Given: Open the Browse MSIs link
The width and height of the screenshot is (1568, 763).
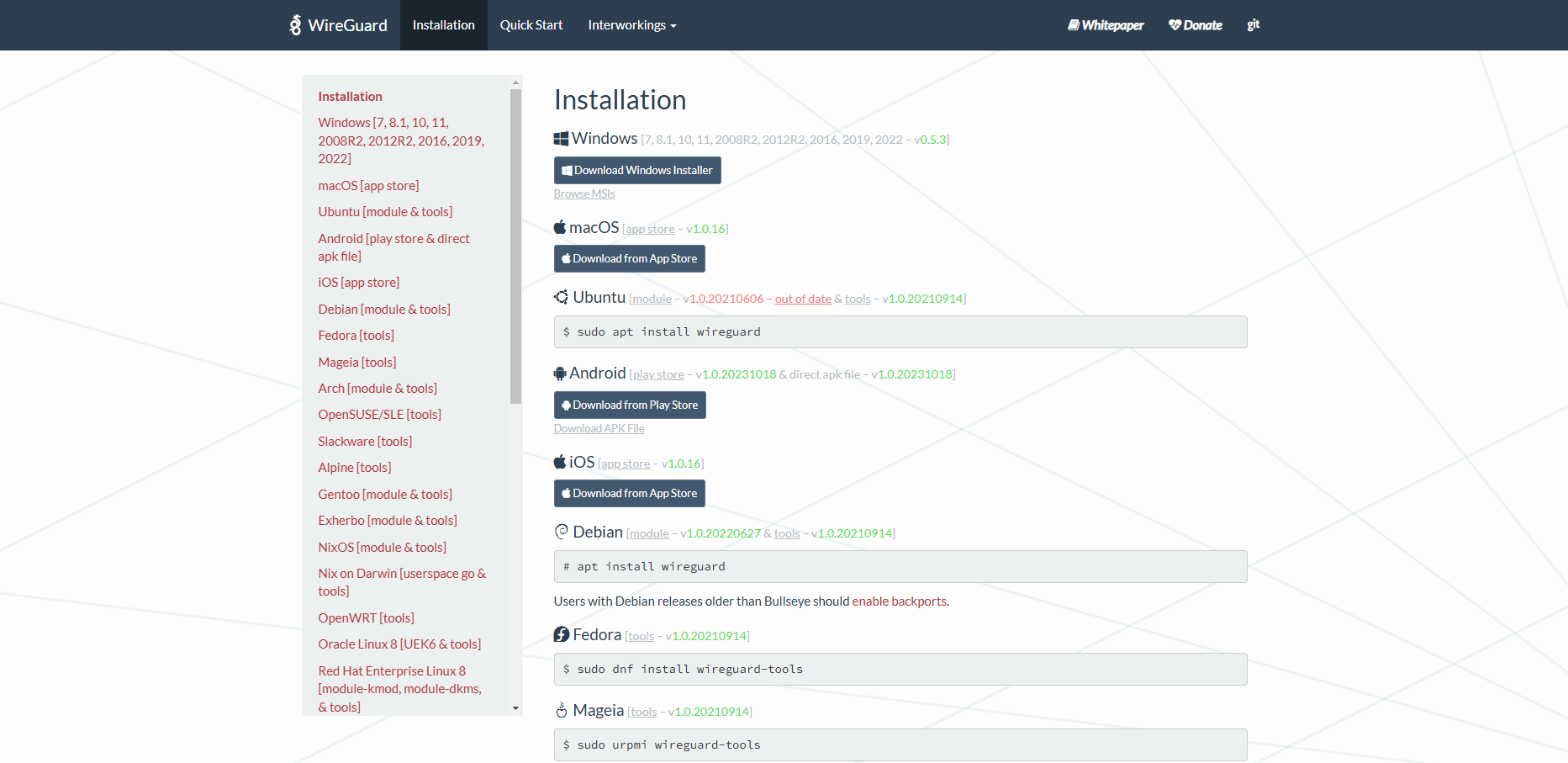Looking at the screenshot, I should 584,193.
